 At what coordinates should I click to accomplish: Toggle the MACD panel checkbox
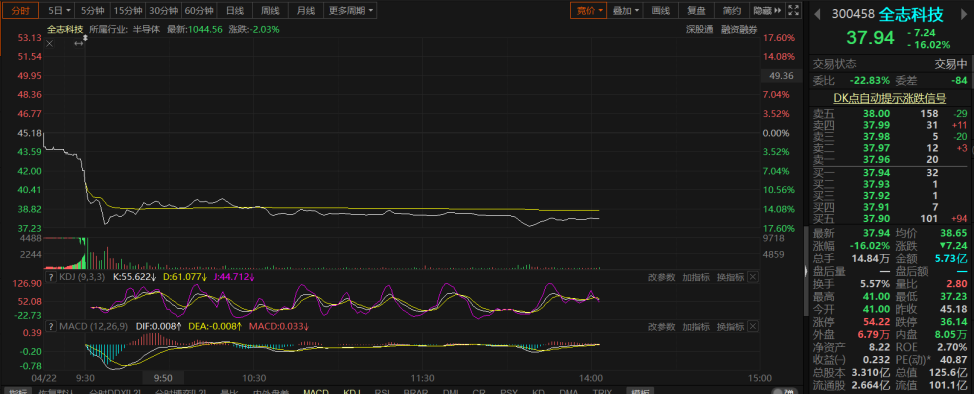51,327
